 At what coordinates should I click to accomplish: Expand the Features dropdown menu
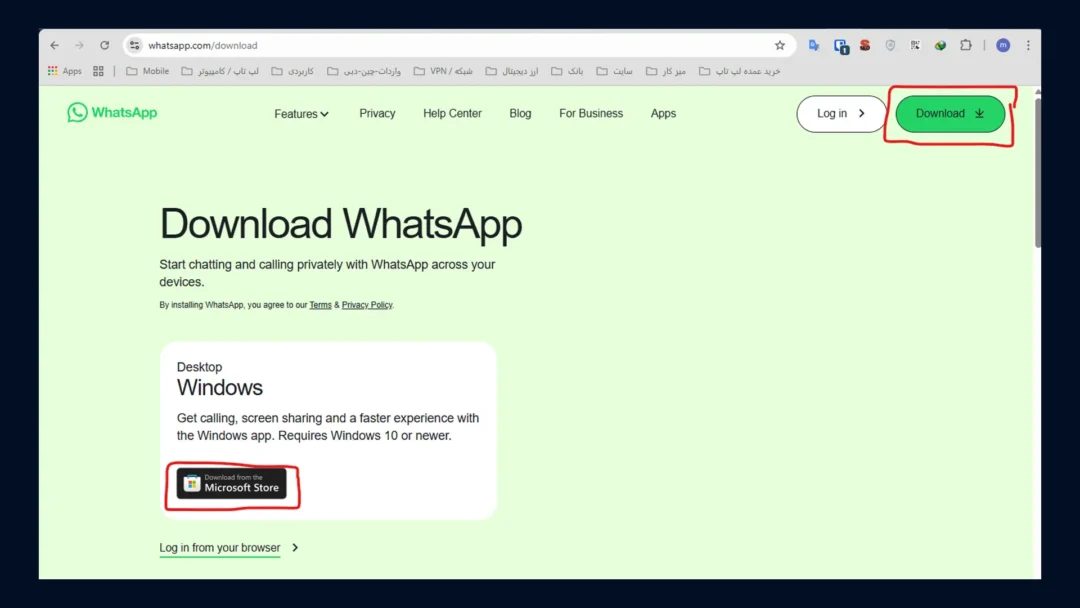point(301,114)
